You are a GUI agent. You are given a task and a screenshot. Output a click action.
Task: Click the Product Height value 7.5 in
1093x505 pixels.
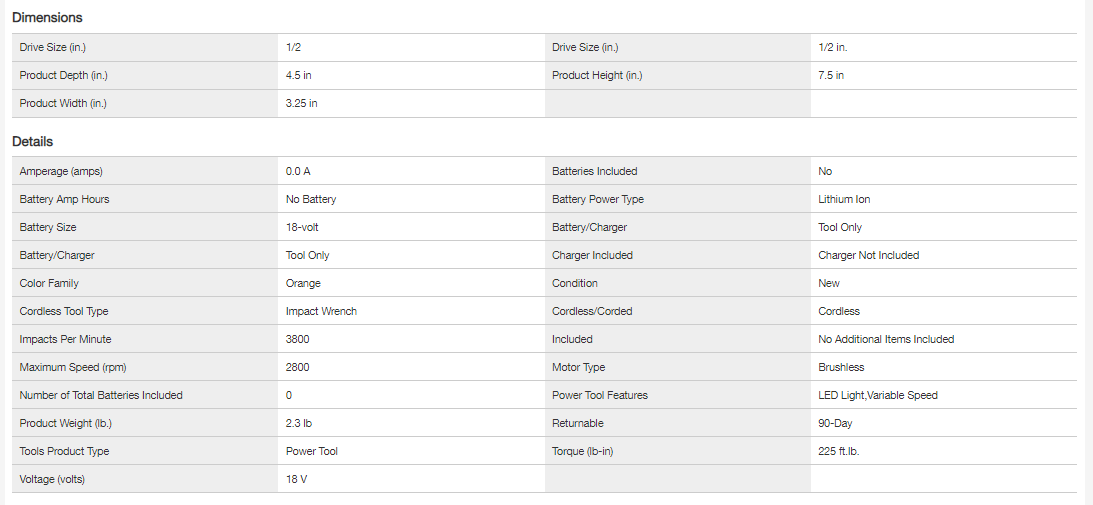pos(831,75)
